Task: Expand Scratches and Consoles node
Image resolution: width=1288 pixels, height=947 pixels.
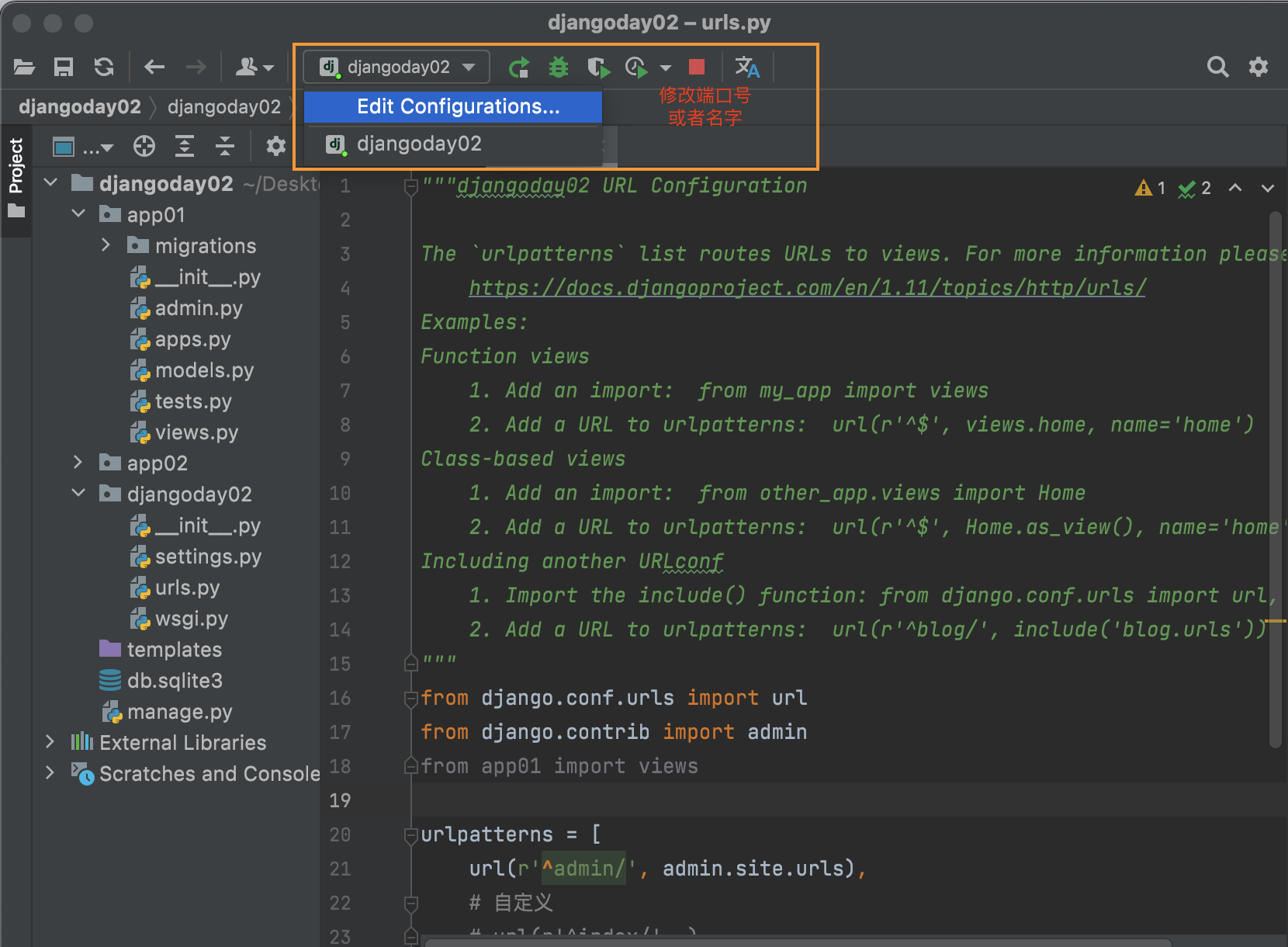Action: (x=50, y=773)
